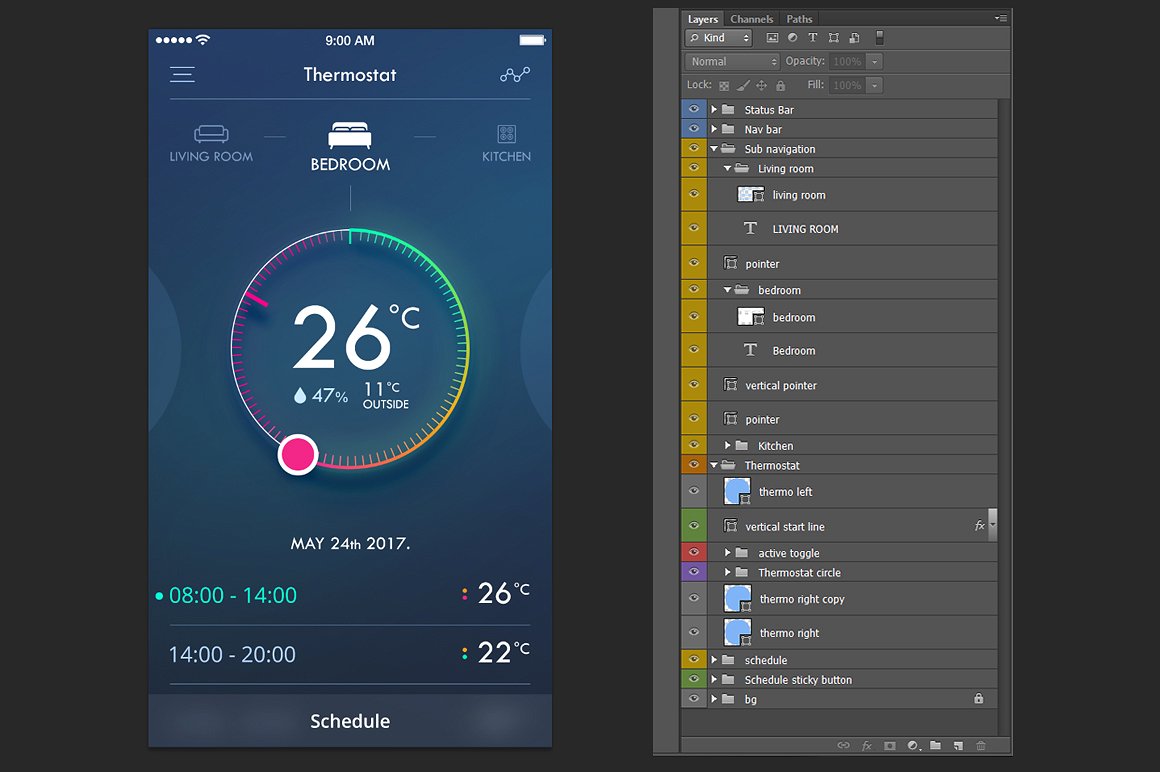
Task: Select the Filter for type layers icon
Action: click(813, 37)
